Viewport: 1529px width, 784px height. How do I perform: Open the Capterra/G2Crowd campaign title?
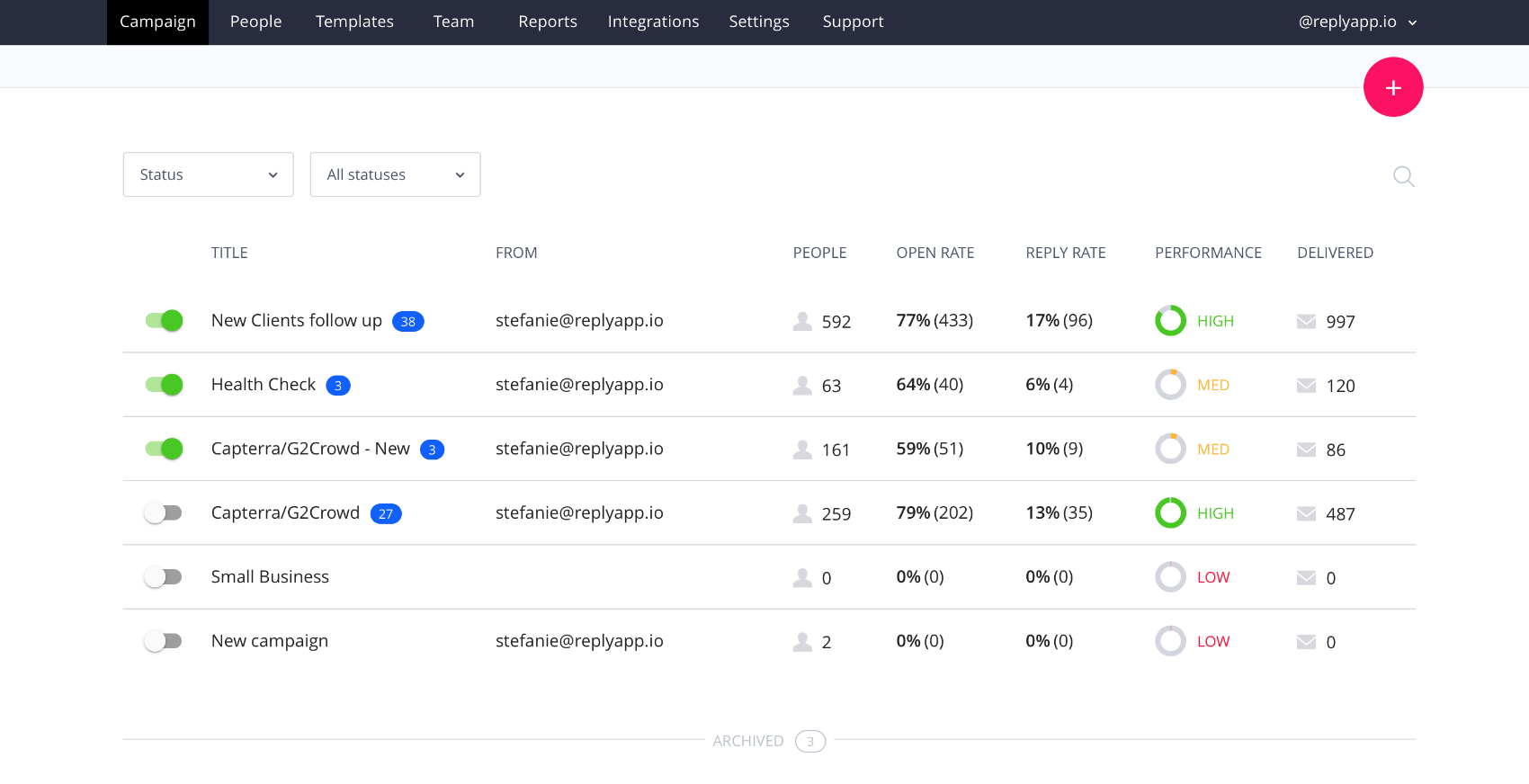[x=285, y=513]
